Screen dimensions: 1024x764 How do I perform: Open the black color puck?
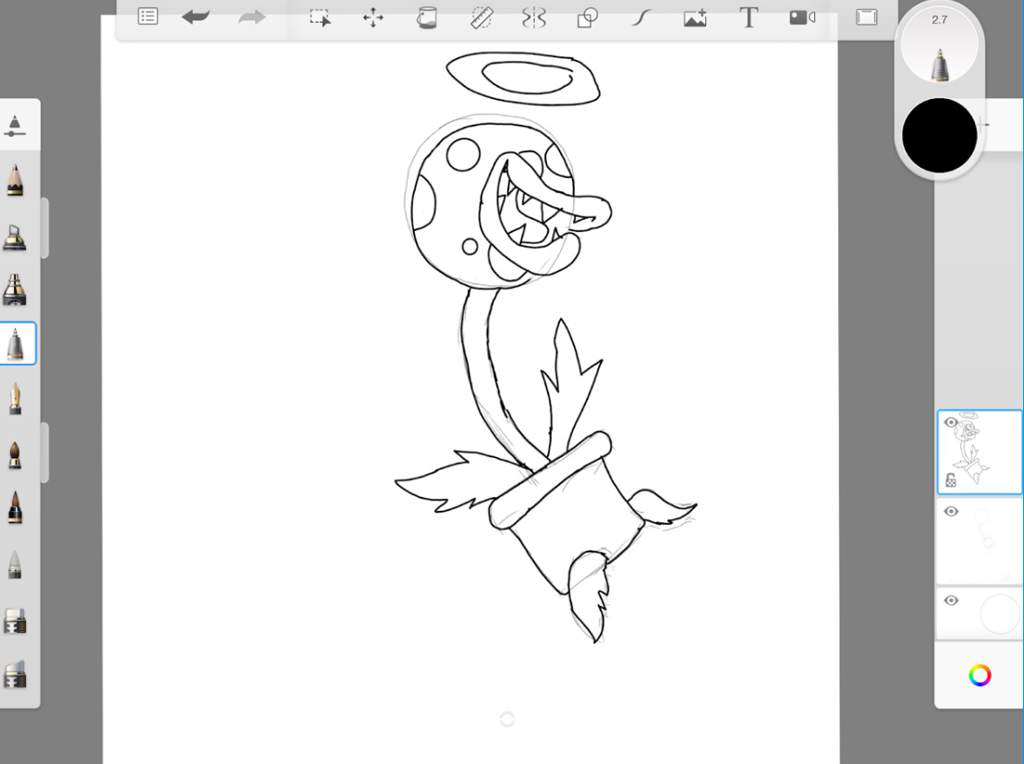pyautogui.click(x=939, y=135)
